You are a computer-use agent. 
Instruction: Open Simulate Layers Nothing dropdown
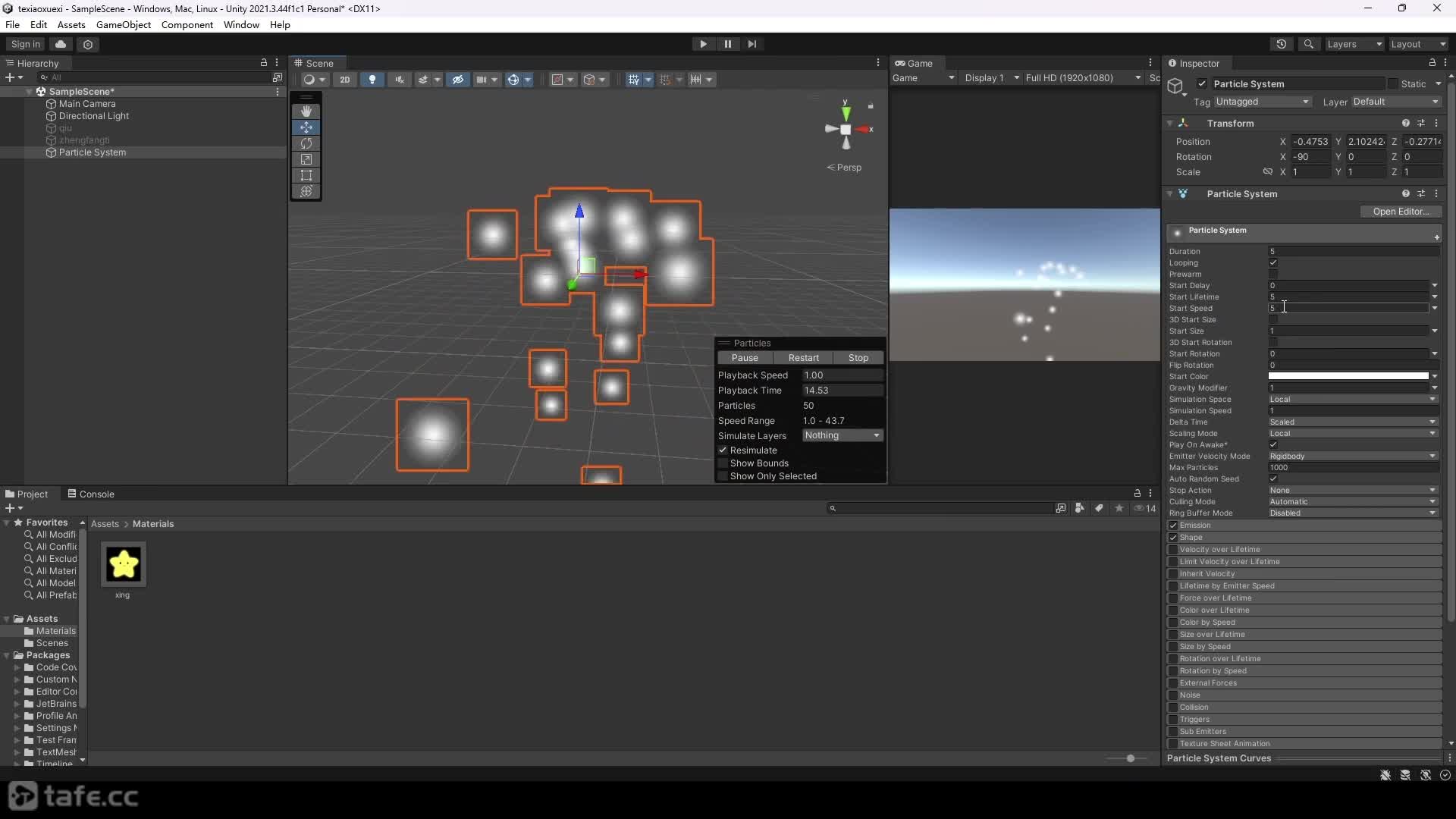(x=843, y=435)
